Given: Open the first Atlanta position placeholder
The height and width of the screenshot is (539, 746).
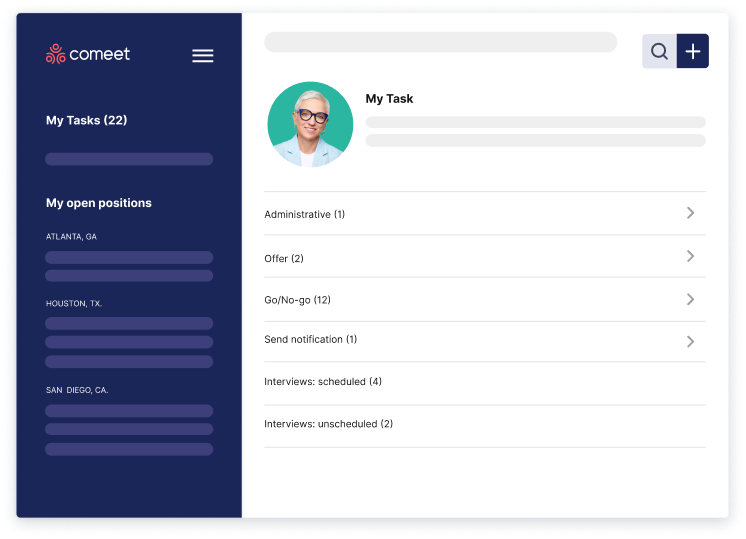Looking at the screenshot, I should (129, 257).
